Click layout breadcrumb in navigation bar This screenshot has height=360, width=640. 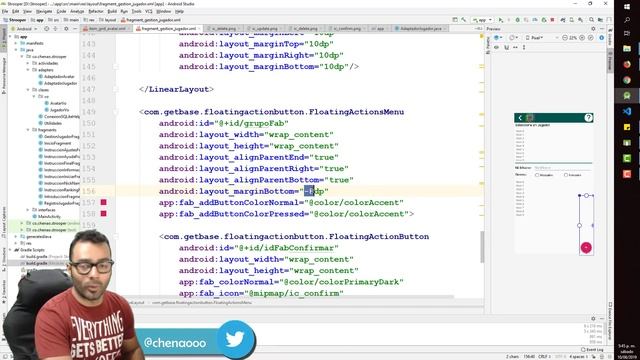(x=107, y=20)
